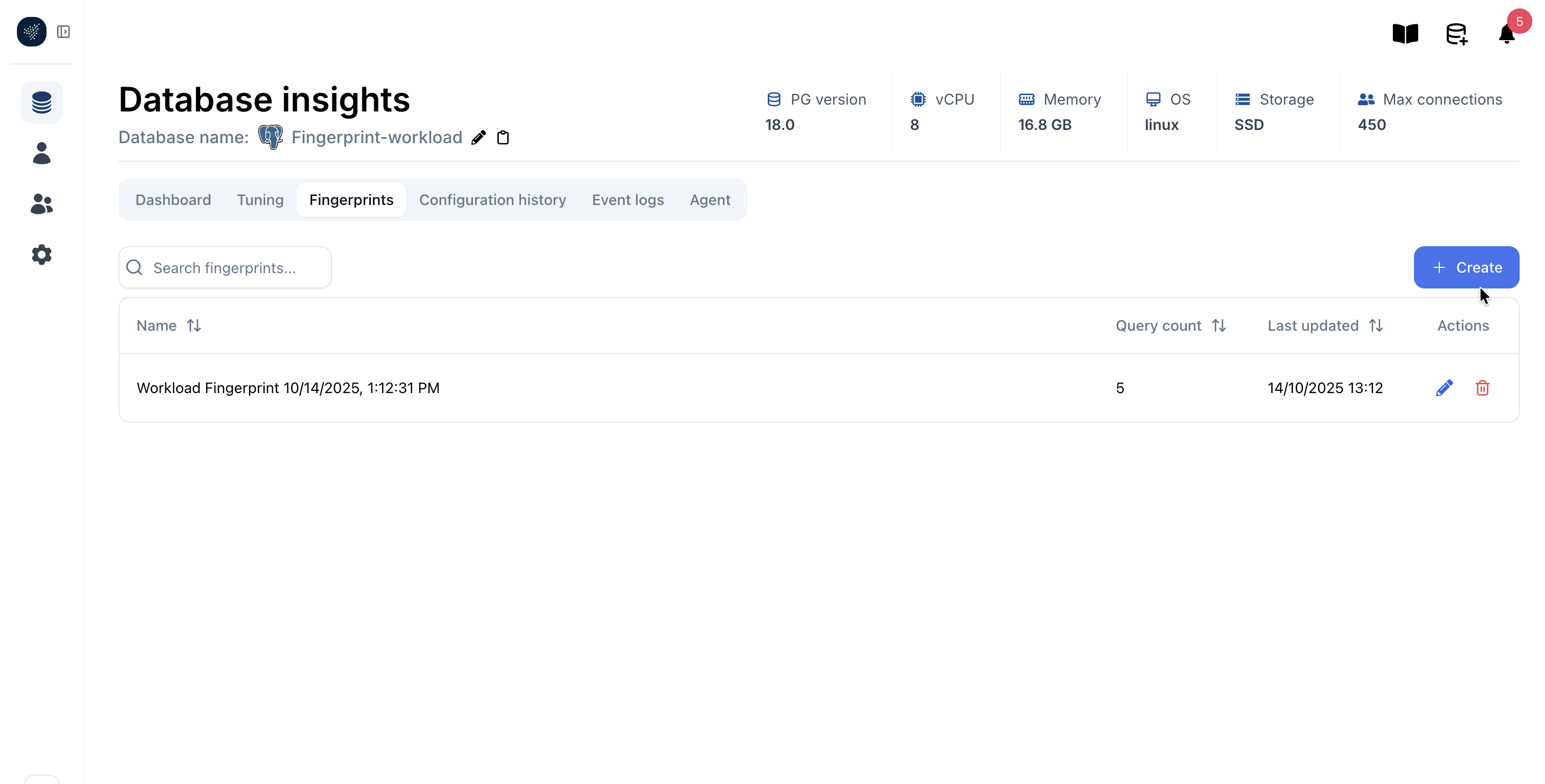Viewport: 1545px width, 784px height.
Task: Open the Workload Fingerprint 10/14/2025 entry
Action: 288,387
